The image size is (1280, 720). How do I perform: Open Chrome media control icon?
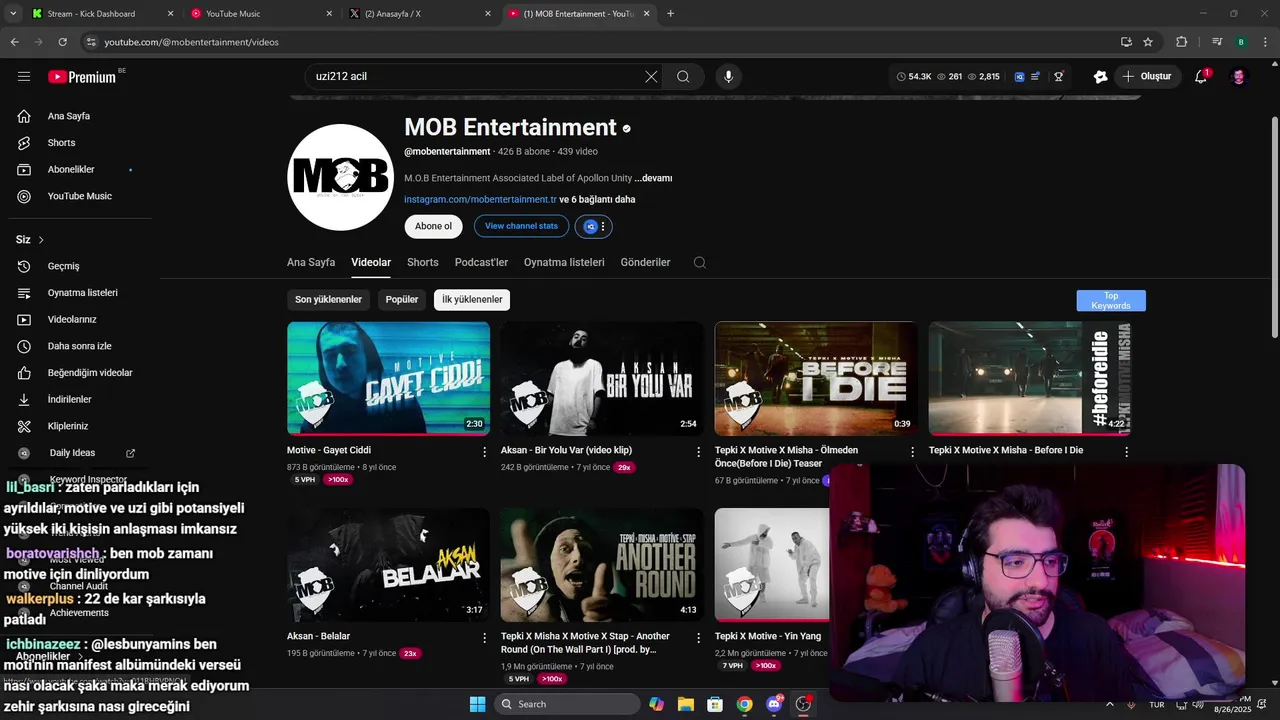pyautogui.click(x=1217, y=42)
